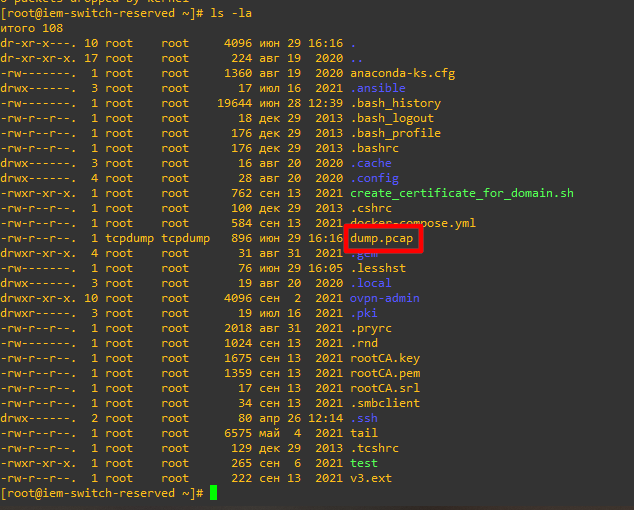Click the .config directory name
Viewport: 634px width, 510px height.
(374, 178)
